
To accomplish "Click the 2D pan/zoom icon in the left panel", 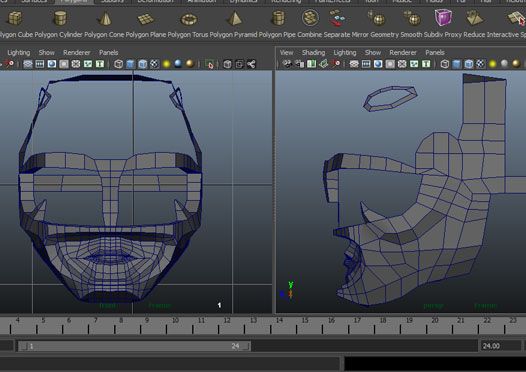I will [x=9, y=64].
